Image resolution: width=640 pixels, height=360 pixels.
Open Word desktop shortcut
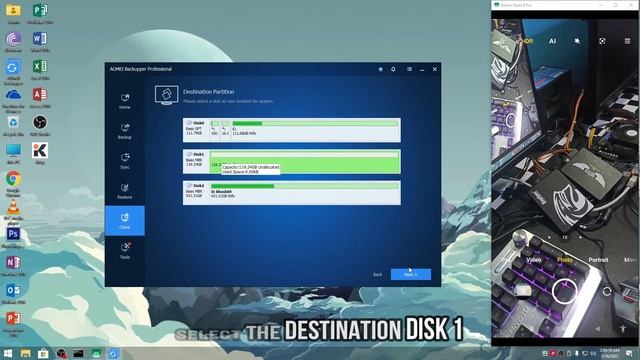point(40,42)
